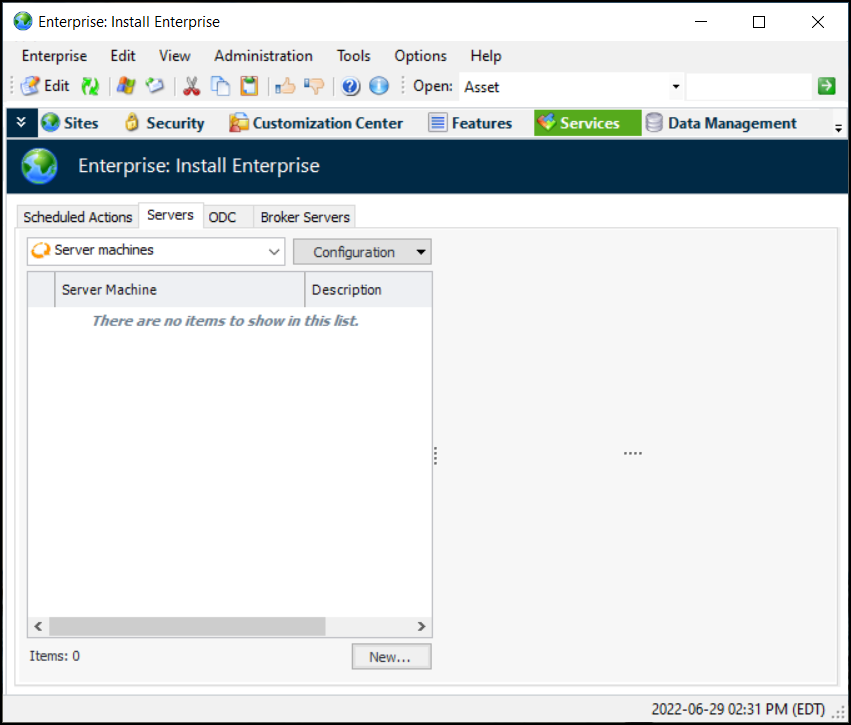Maximize the Enterprise window
The image size is (851, 725).
pos(759,22)
